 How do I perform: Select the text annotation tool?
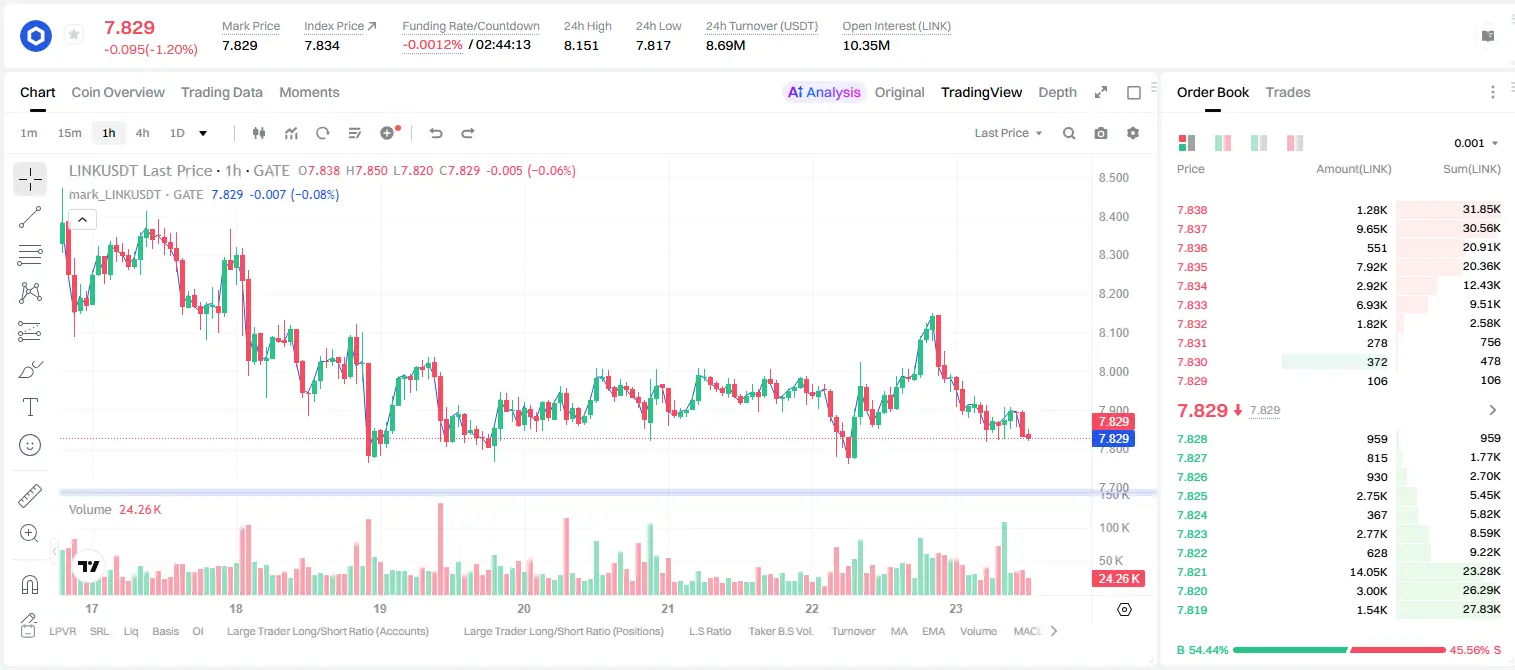pyautogui.click(x=30, y=407)
